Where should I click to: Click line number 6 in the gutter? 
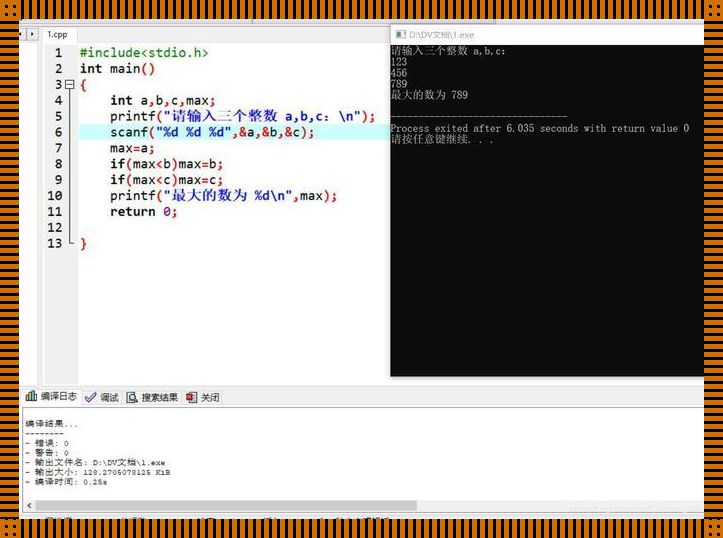click(x=58, y=132)
